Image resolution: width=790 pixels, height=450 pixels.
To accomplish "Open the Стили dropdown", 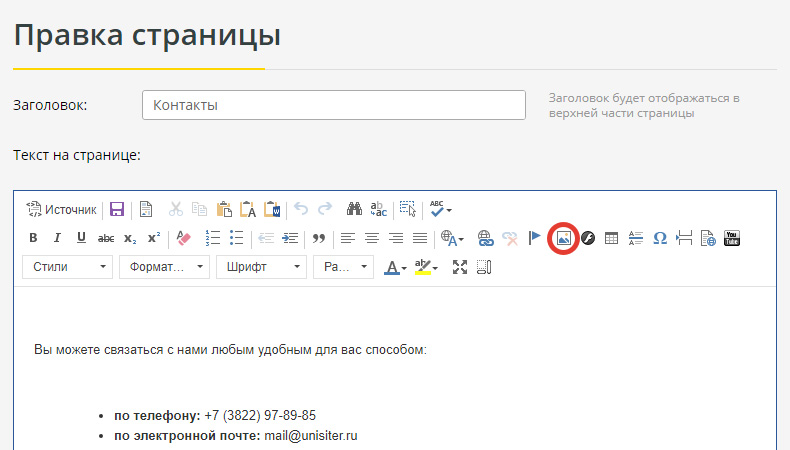I will point(67,267).
